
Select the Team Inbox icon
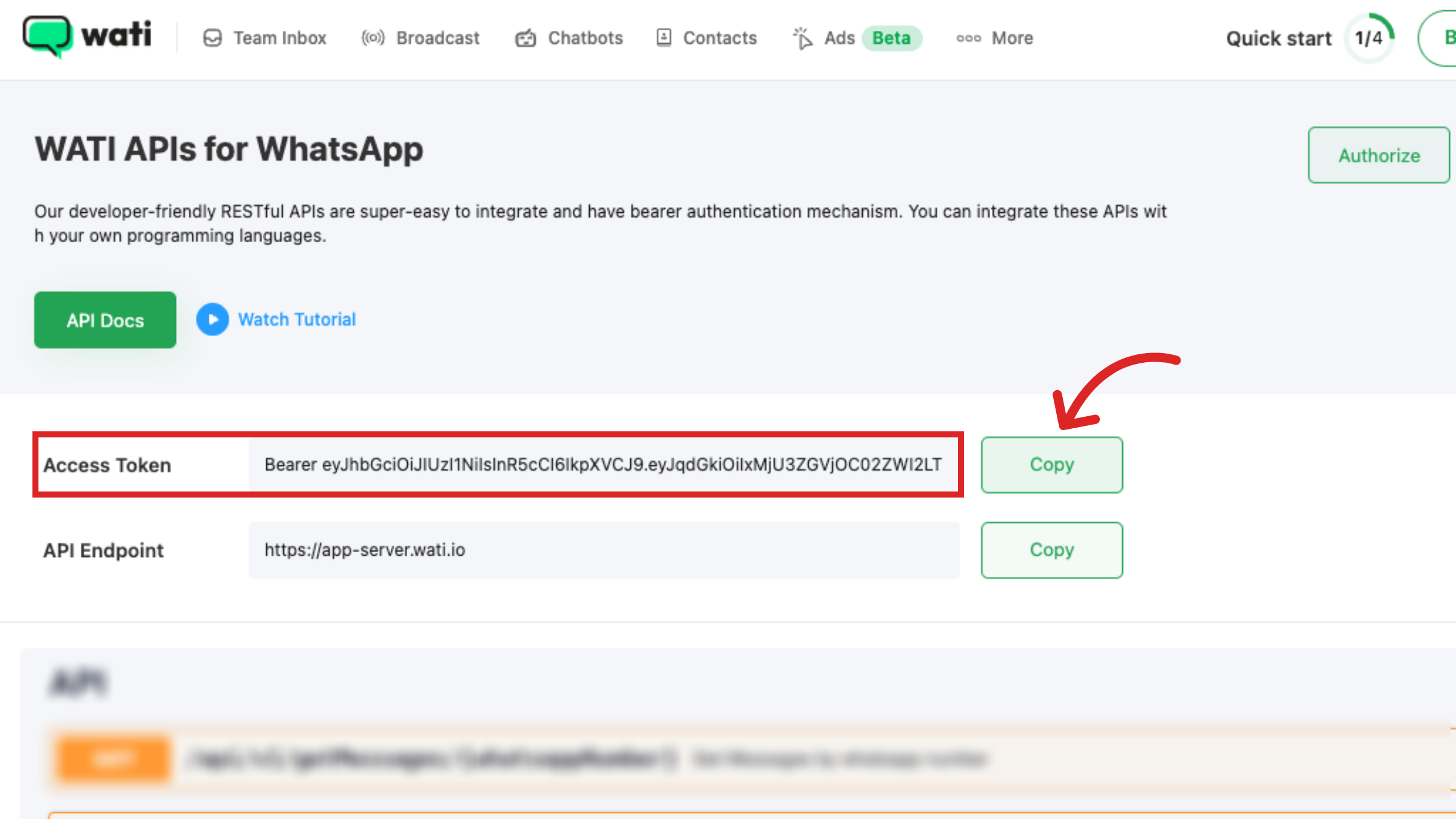[212, 38]
